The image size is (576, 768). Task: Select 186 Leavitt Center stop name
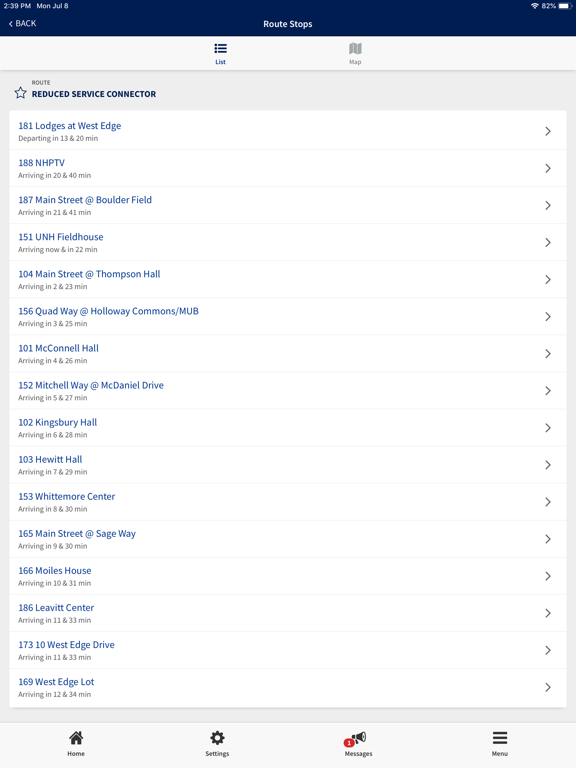coord(56,608)
